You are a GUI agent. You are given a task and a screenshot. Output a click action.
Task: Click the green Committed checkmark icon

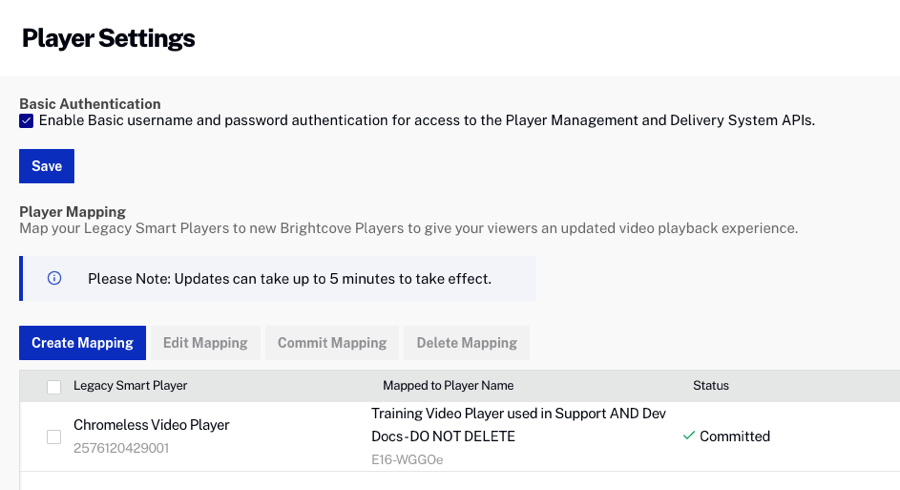pyautogui.click(x=688, y=436)
